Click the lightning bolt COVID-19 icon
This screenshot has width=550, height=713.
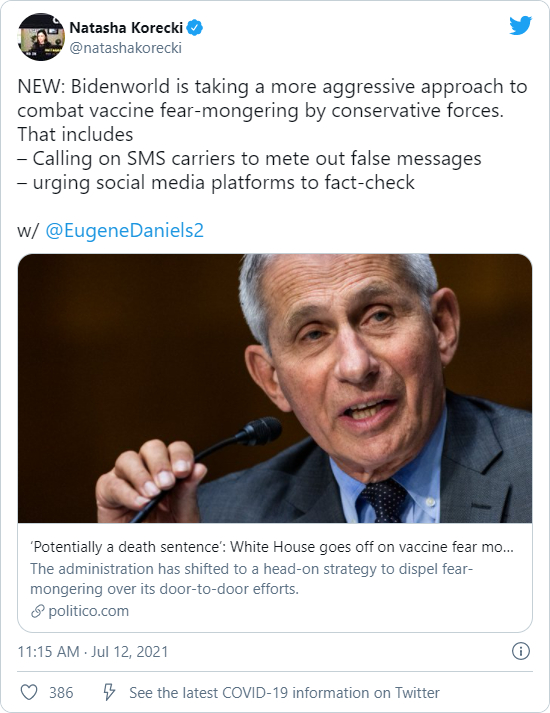[108, 692]
